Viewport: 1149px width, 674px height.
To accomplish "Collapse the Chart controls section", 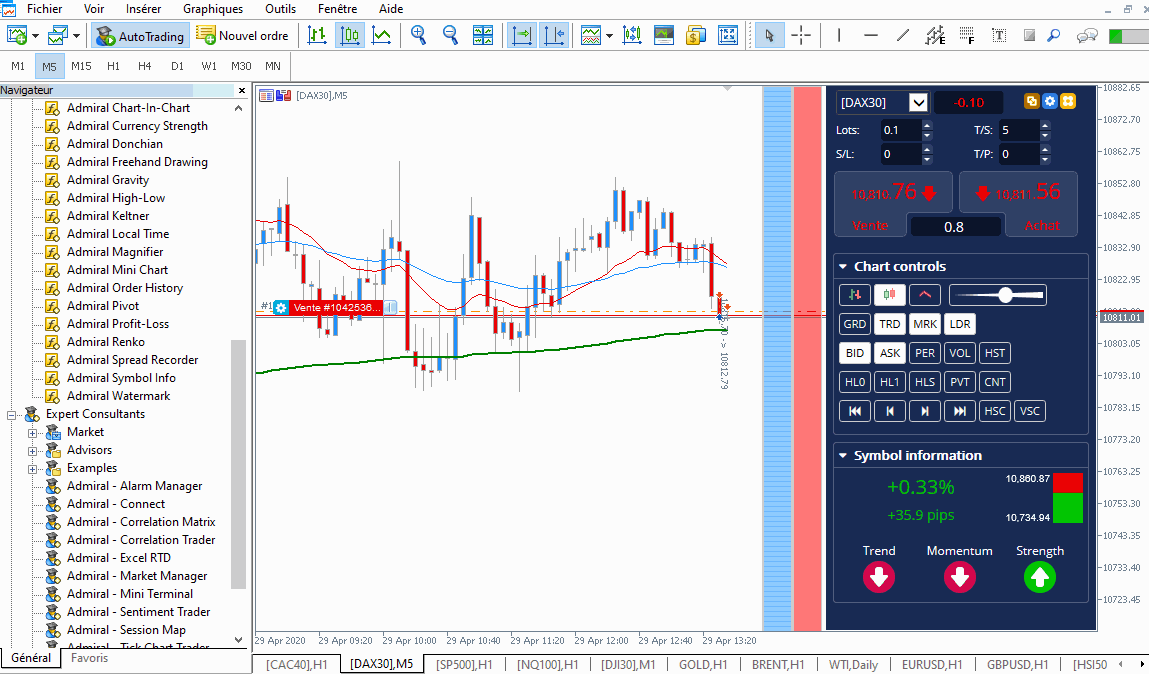I will (x=843, y=267).
